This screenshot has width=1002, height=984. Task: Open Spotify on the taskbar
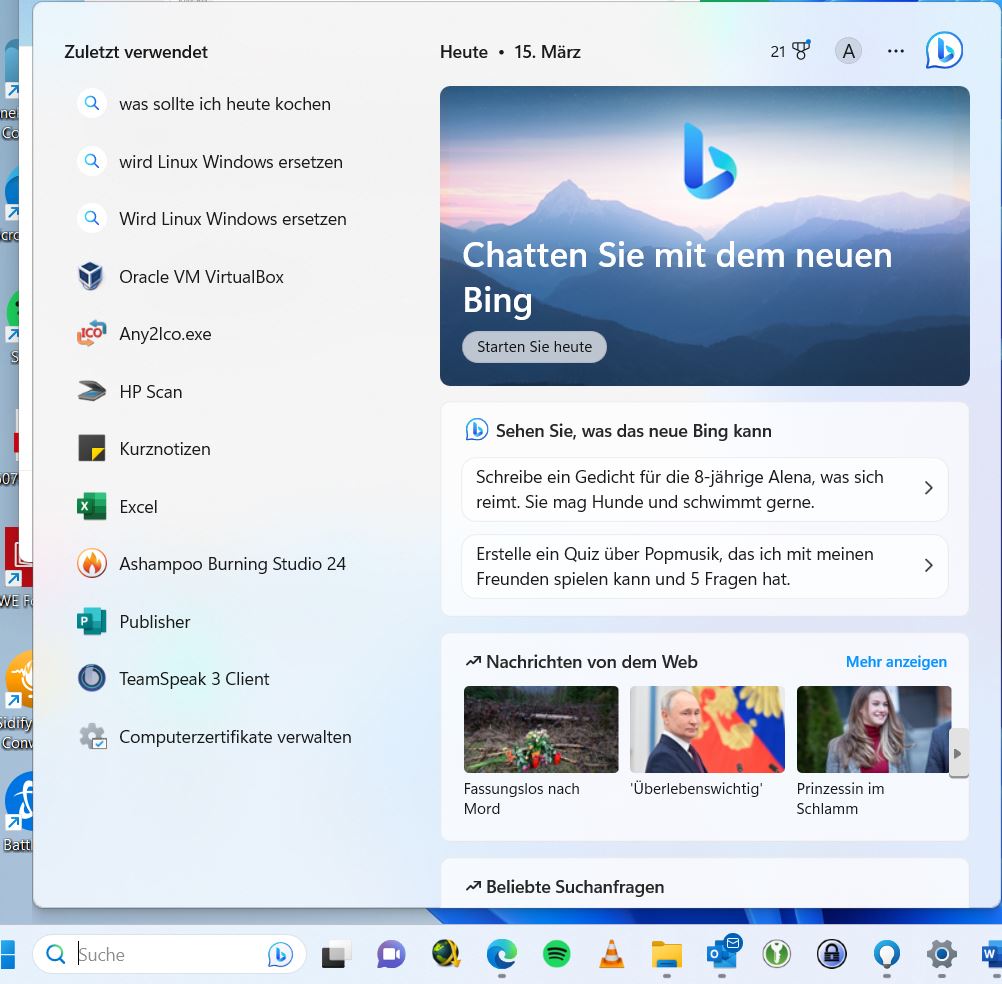(557, 955)
